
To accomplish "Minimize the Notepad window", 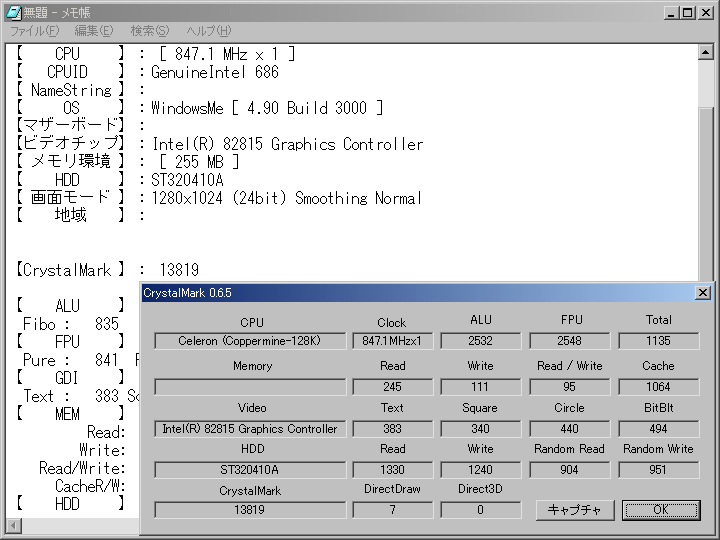I will [x=671, y=13].
